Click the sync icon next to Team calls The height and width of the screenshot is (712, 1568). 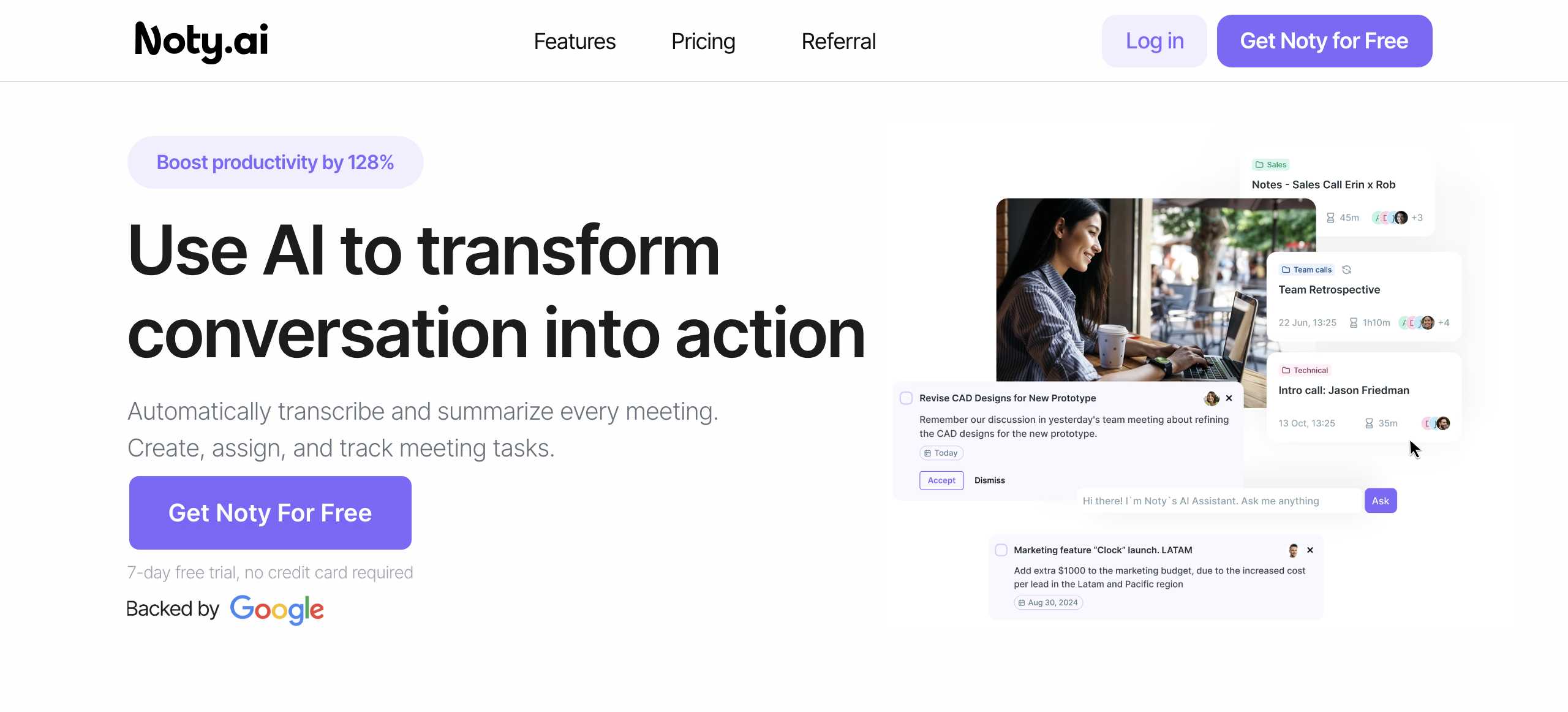click(1346, 270)
